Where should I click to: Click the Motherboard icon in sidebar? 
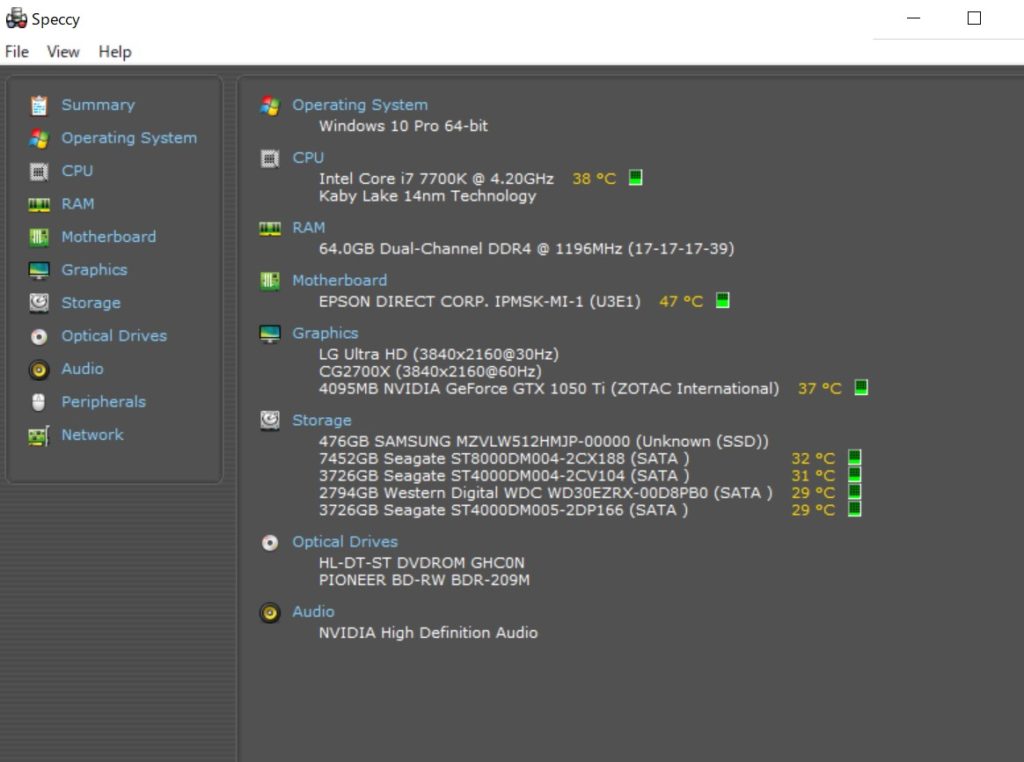point(39,237)
